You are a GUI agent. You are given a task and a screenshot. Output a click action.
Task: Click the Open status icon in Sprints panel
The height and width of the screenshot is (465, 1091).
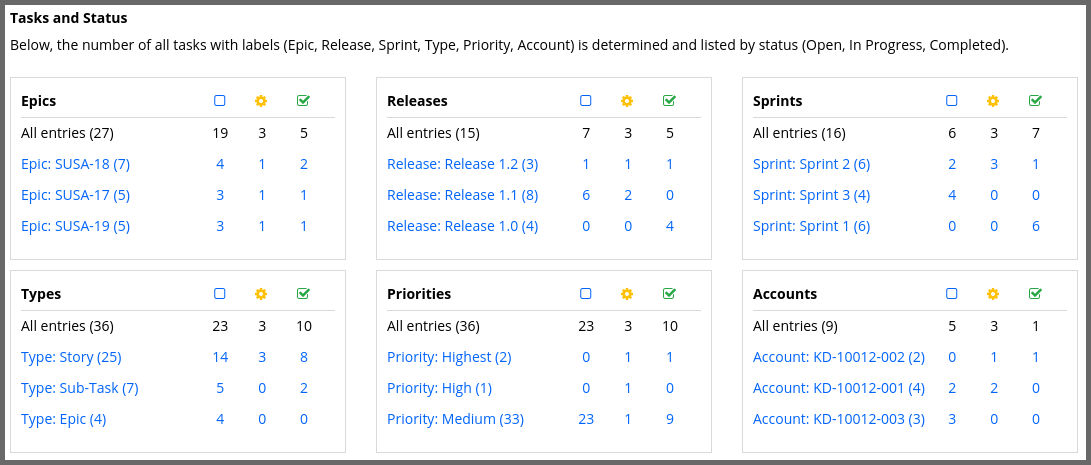point(952,101)
